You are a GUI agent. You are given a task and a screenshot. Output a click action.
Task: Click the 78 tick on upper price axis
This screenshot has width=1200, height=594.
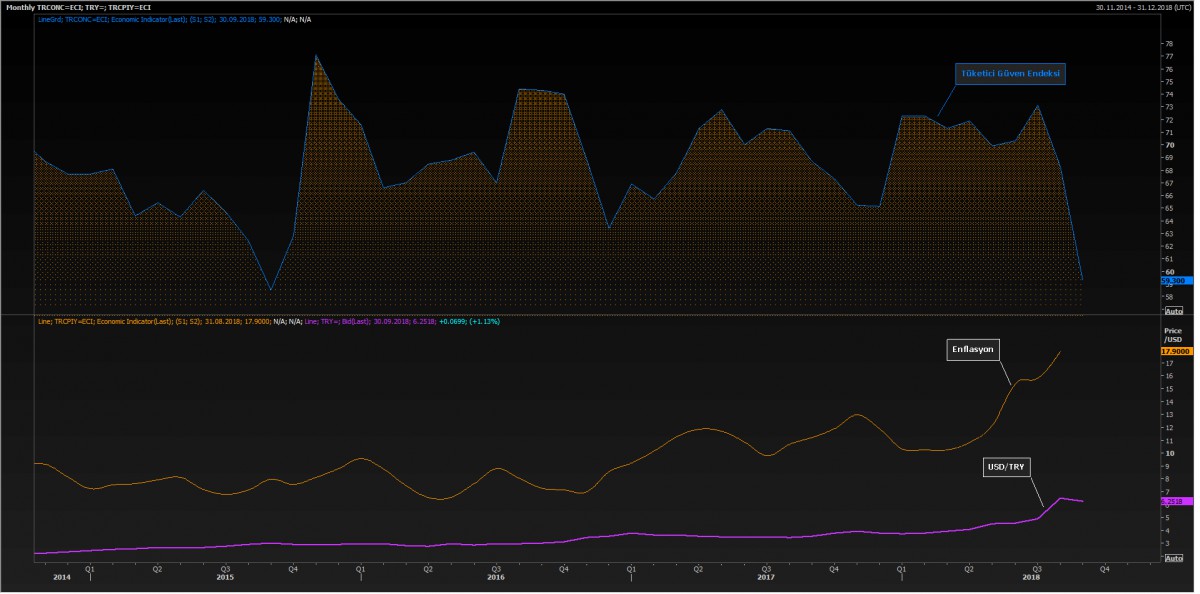coord(1168,44)
